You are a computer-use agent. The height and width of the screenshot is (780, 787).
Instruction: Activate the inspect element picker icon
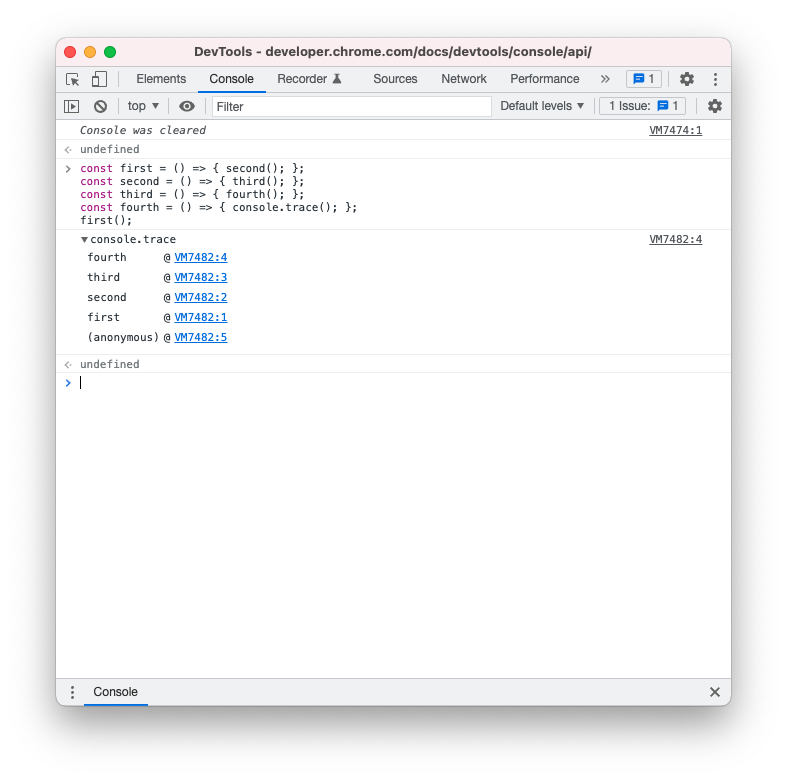click(73, 79)
